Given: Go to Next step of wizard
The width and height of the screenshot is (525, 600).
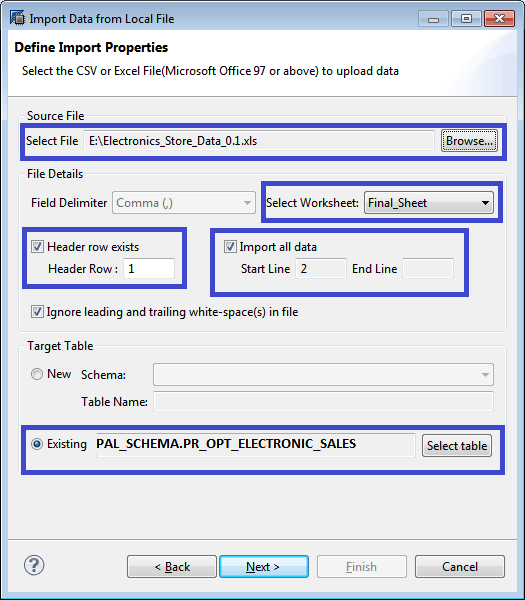Looking at the screenshot, I should point(264,566).
